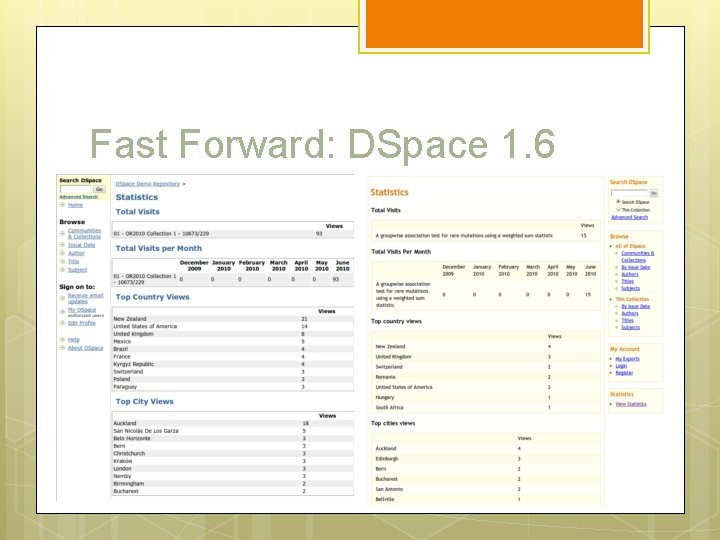
Task: Click Titles under All of DSpace
Action: coord(627,281)
